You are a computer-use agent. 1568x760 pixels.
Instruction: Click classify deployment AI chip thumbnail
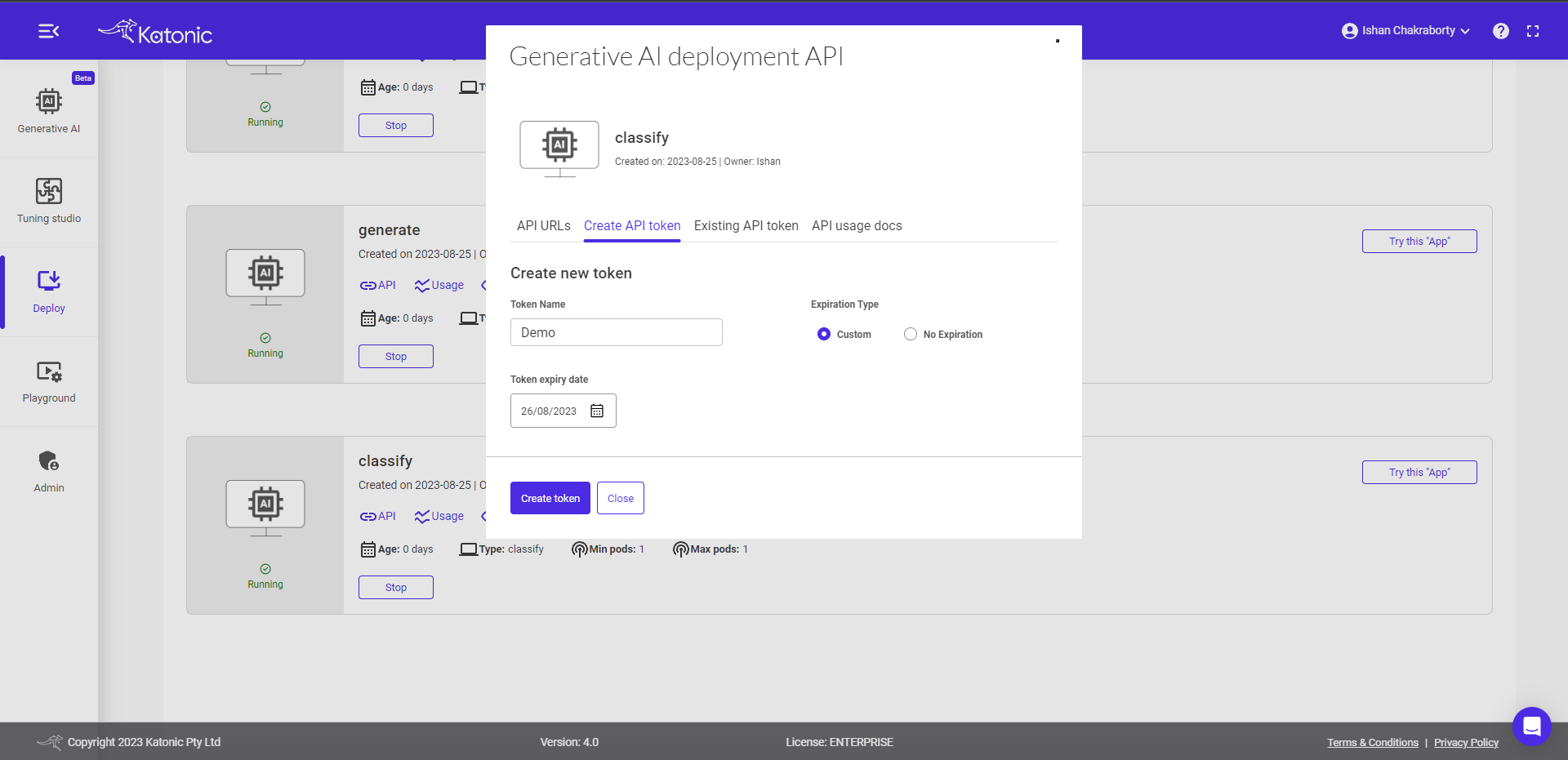coord(265,508)
